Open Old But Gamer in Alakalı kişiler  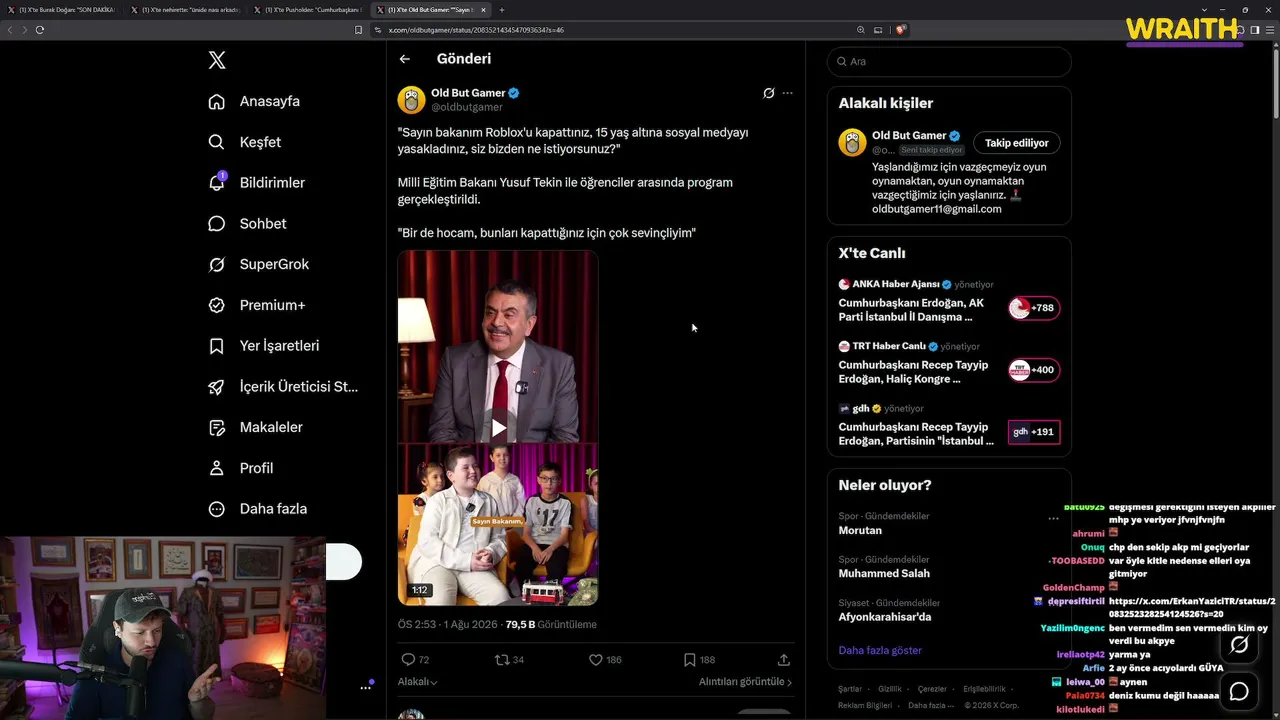(x=909, y=135)
